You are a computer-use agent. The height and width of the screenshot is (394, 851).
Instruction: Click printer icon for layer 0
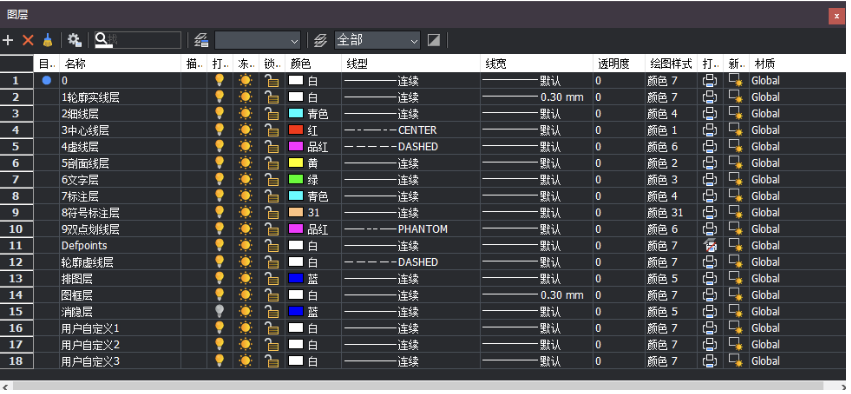710,81
